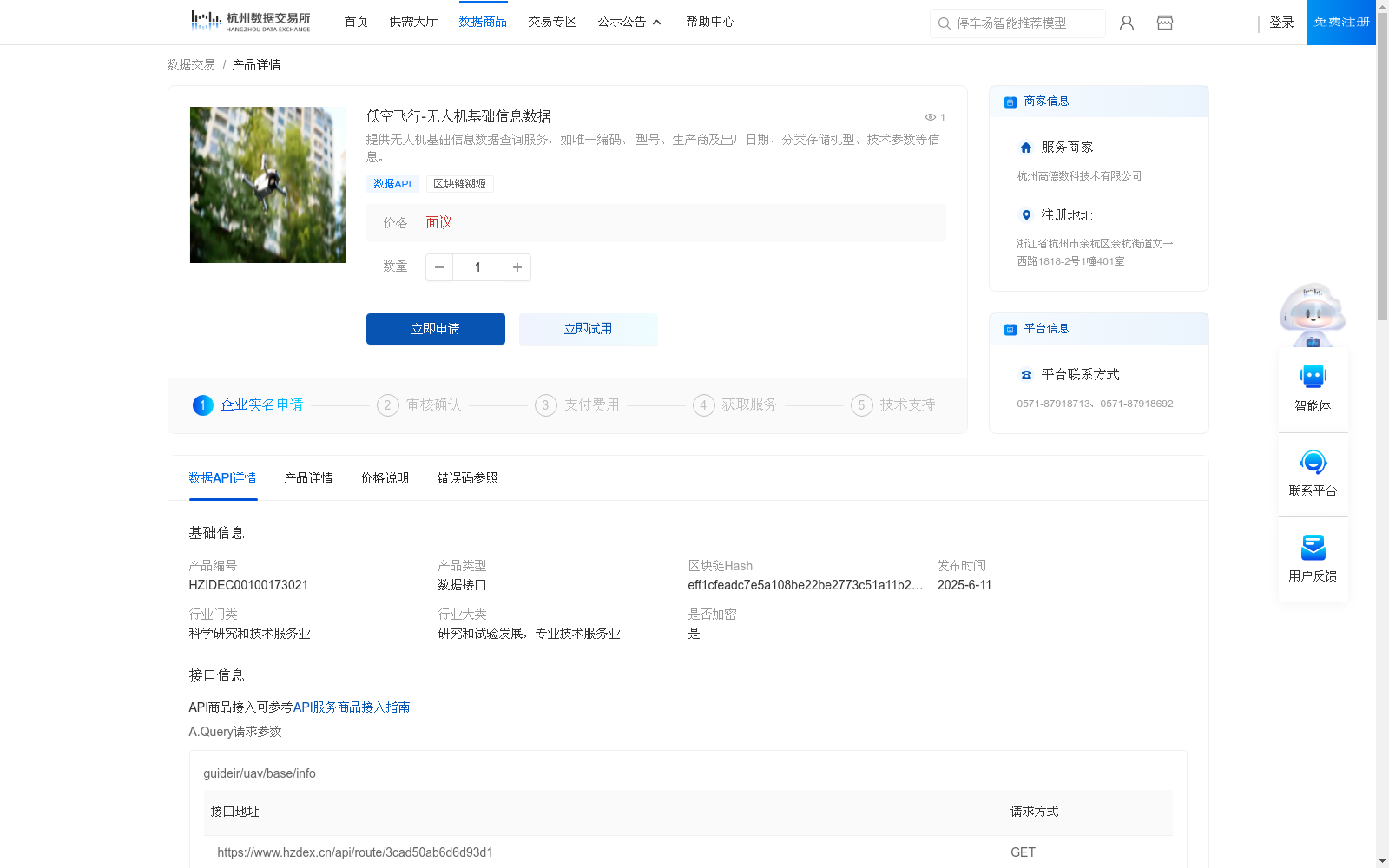This screenshot has height=868, width=1389.
Task: Switch to 错误码参照 tab
Action: (x=467, y=478)
